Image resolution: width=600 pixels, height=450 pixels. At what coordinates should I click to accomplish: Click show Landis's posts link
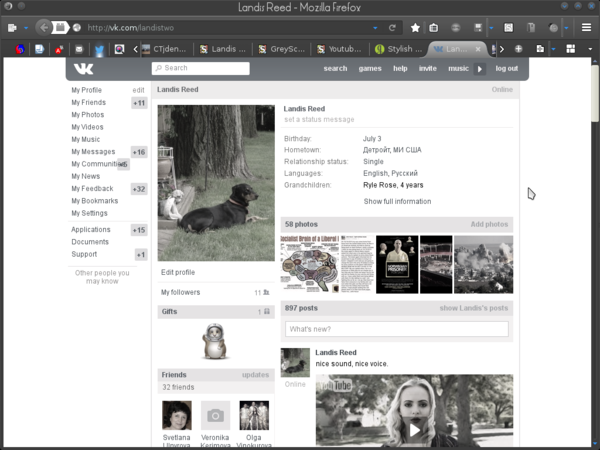(x=474, y=308)
